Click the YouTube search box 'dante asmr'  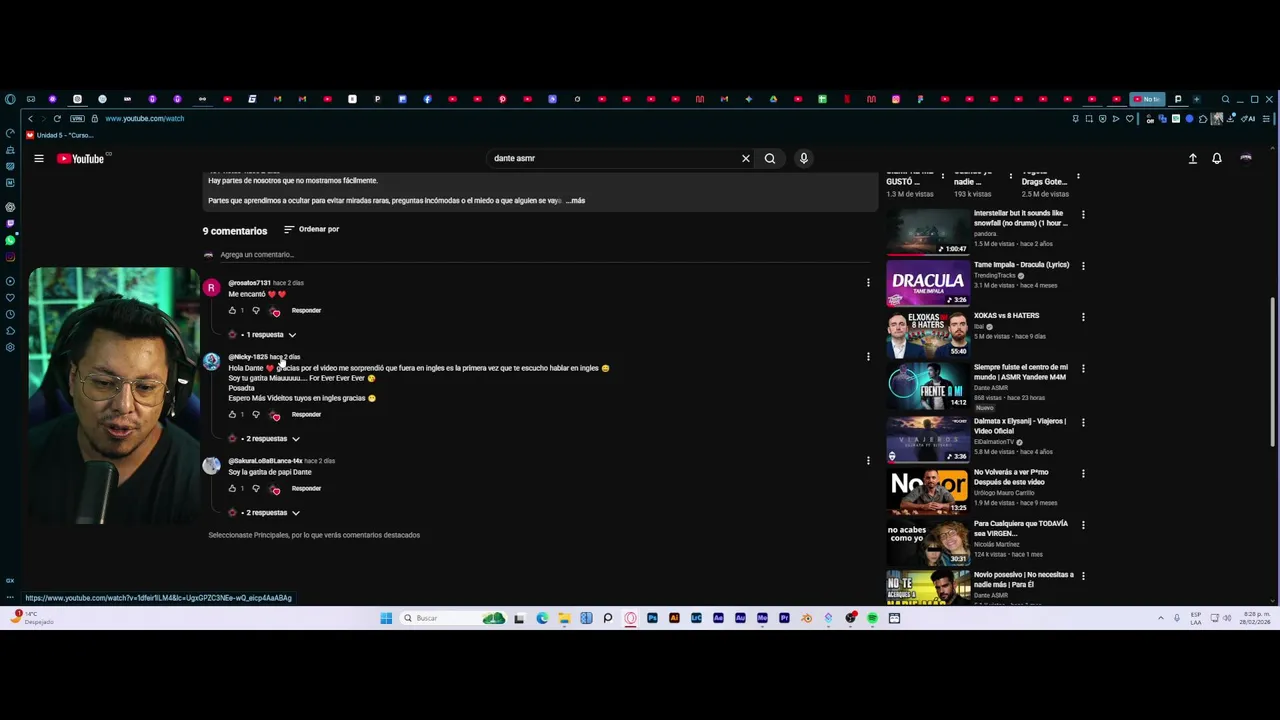click(x=610, y=158)
